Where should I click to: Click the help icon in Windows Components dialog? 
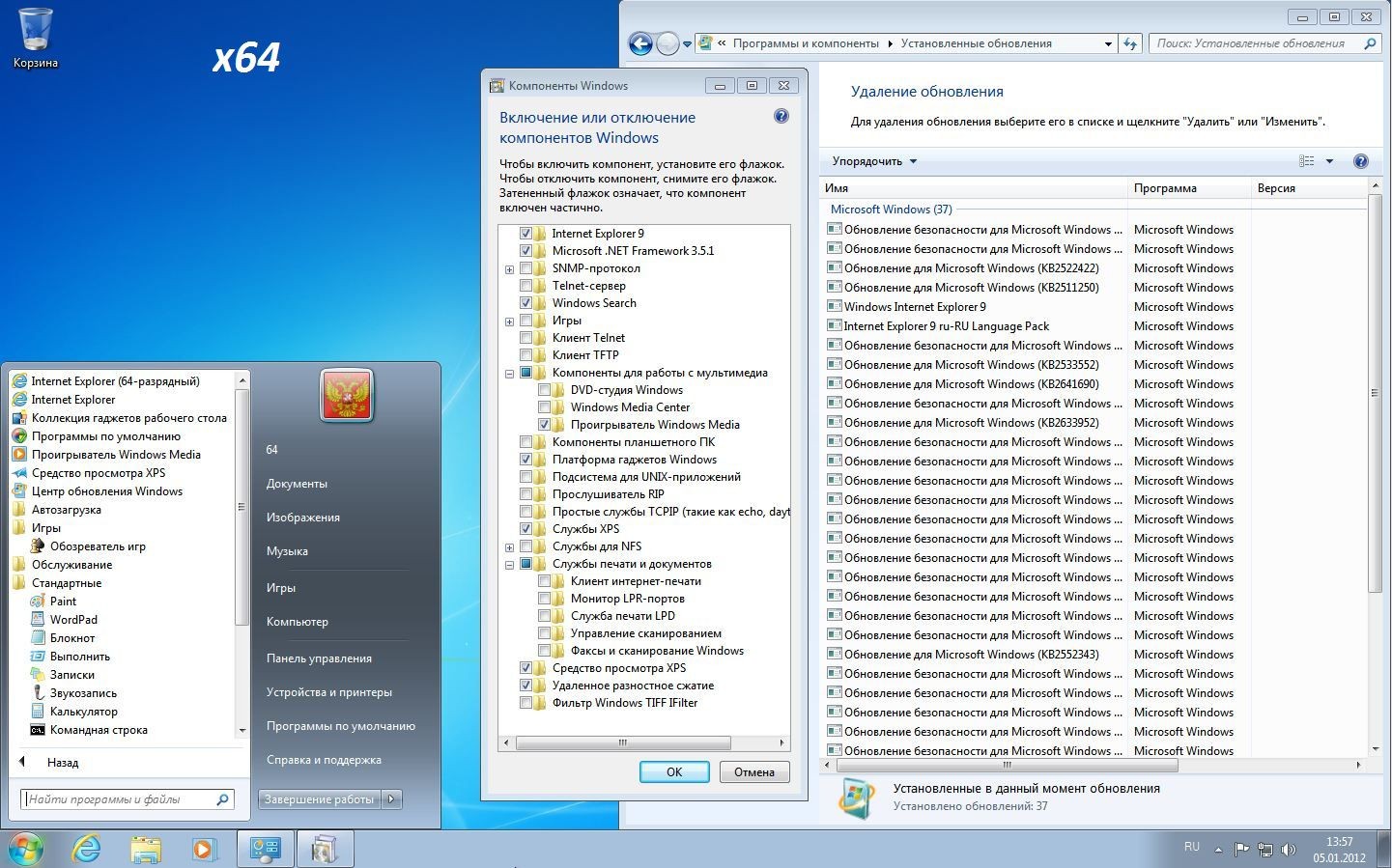[x=781, y=117]
